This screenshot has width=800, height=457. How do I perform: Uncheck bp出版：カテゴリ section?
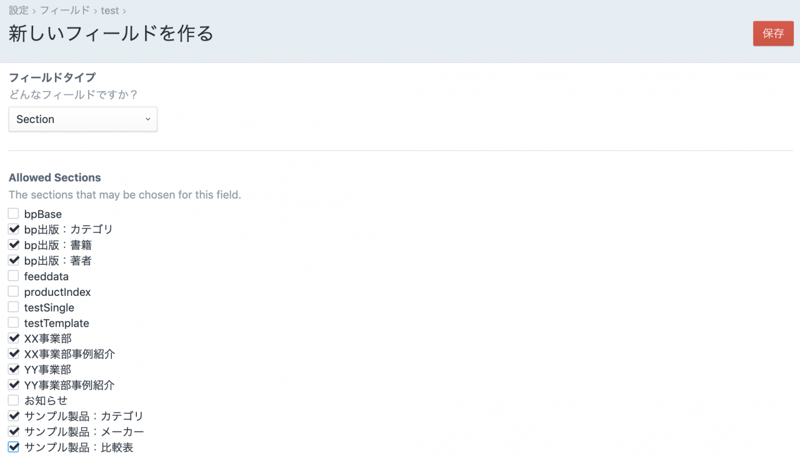click(14, 229)
